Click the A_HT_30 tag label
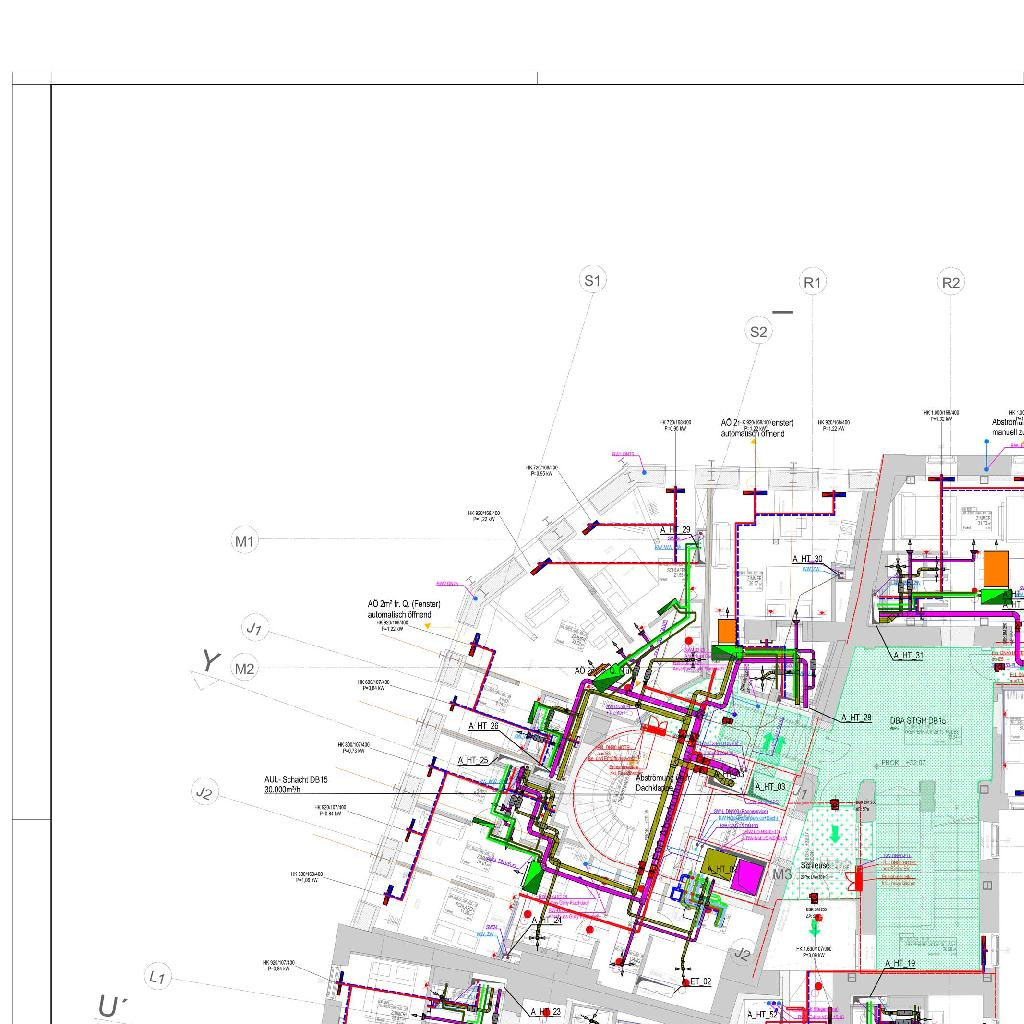This screenshot has height=1024, width=1024. 808,560
